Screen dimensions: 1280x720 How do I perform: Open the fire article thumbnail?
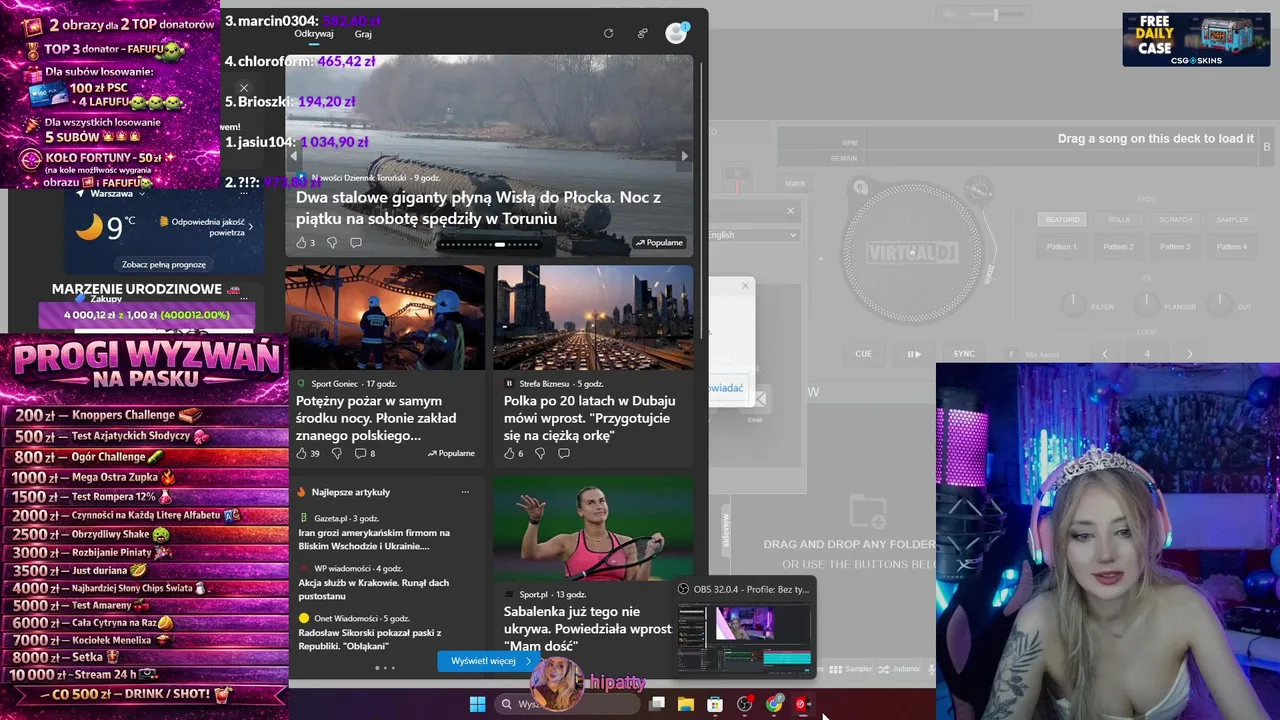[x=385, y=317]
